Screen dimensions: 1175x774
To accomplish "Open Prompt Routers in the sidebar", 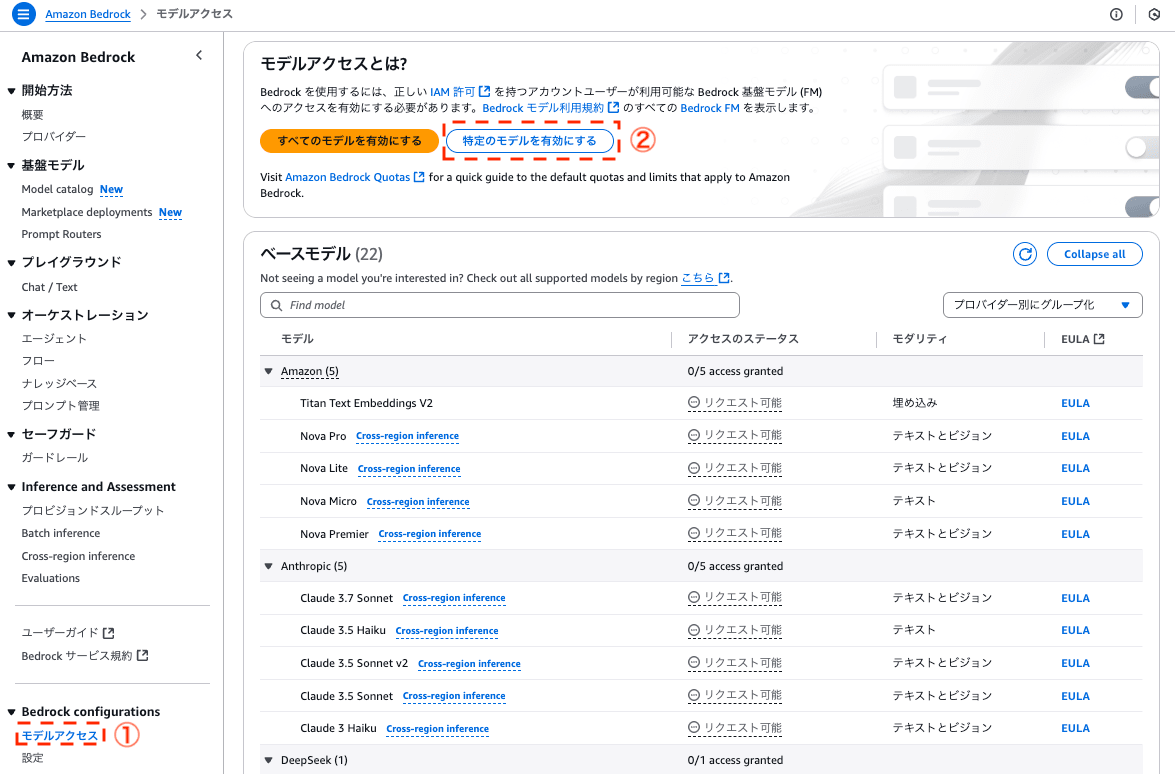I will [61, 234].
